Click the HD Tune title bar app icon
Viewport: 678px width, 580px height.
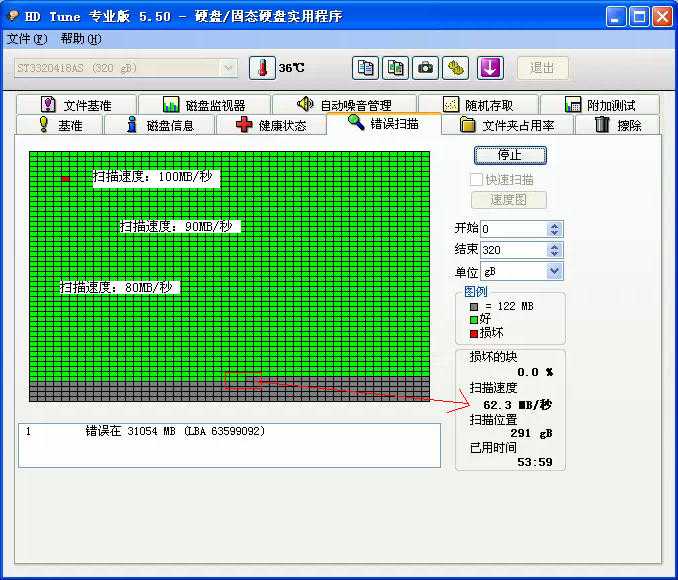[14, 16]
